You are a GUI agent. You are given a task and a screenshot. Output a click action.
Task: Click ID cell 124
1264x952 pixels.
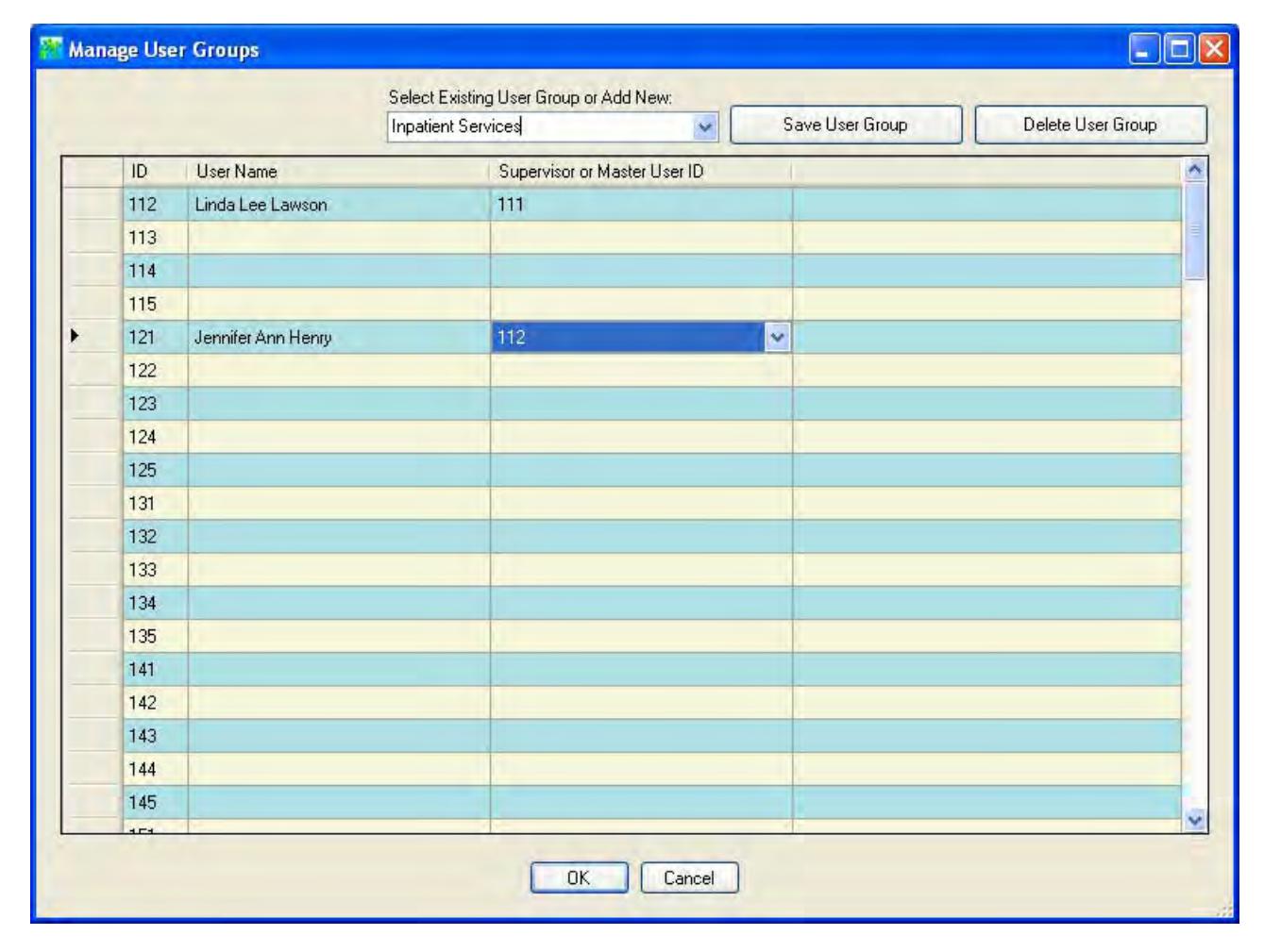pyautogui.click(x=156, y=437)
